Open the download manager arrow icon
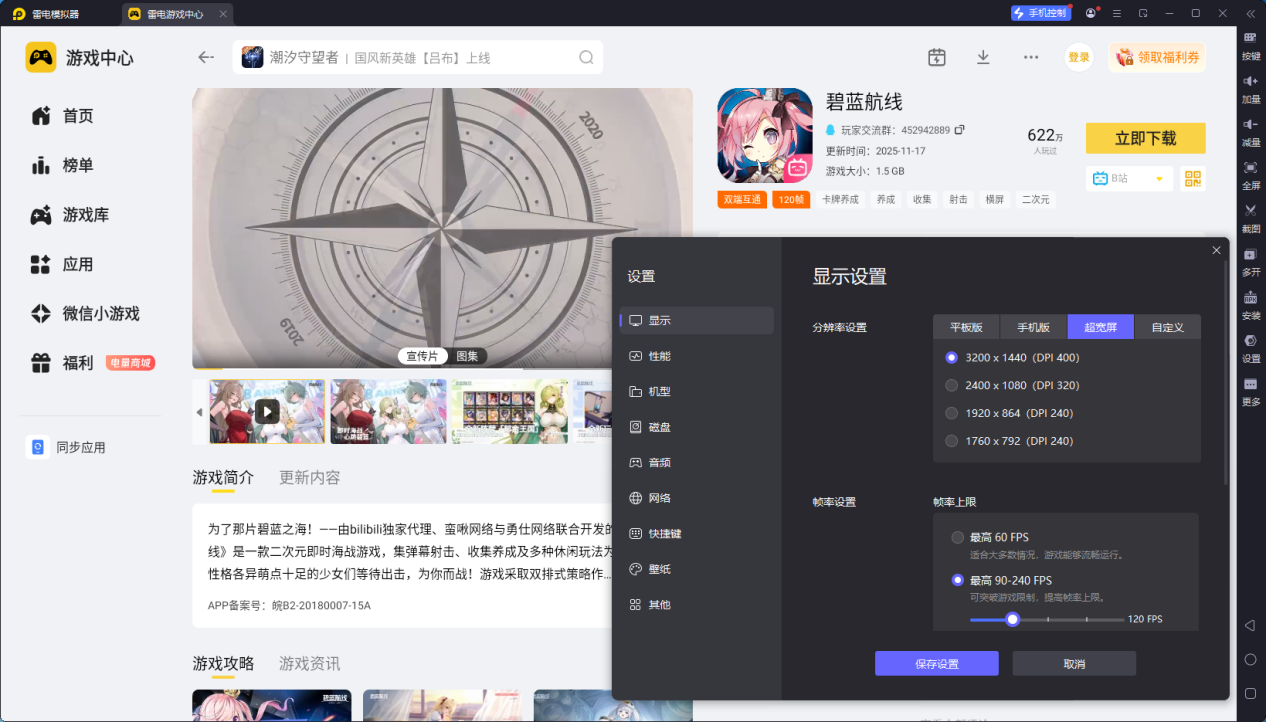This screenshot has width=1266, height=722. point(983,57)
